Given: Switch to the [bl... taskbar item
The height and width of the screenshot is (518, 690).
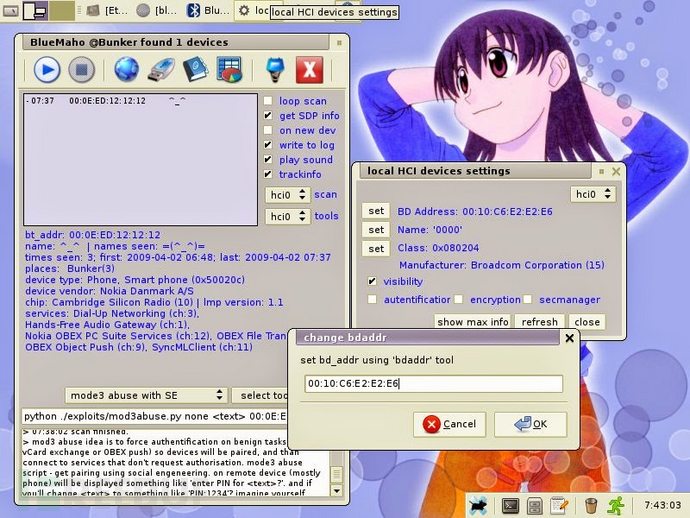Looking at the screenshot, I should (x=157, y=11).
